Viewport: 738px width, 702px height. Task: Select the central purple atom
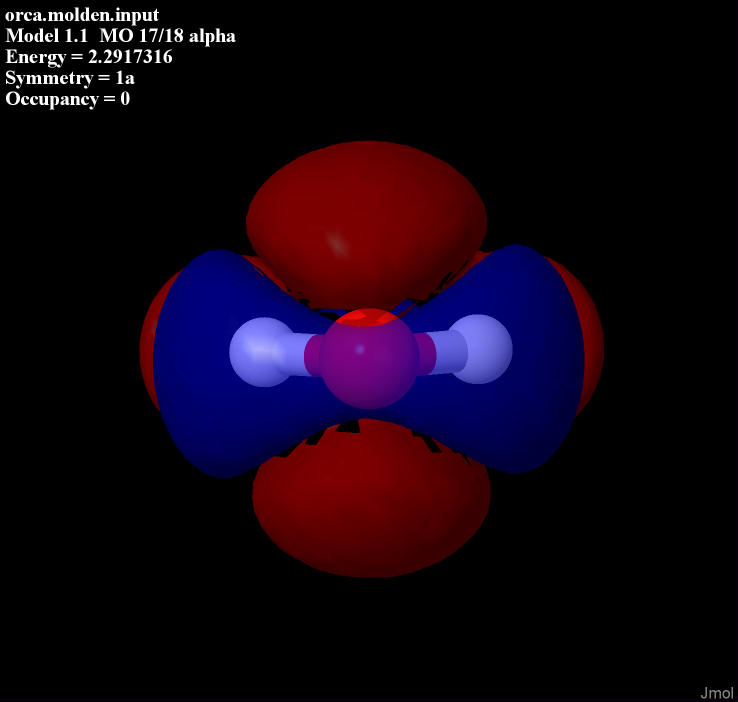[x=369, y=359]
